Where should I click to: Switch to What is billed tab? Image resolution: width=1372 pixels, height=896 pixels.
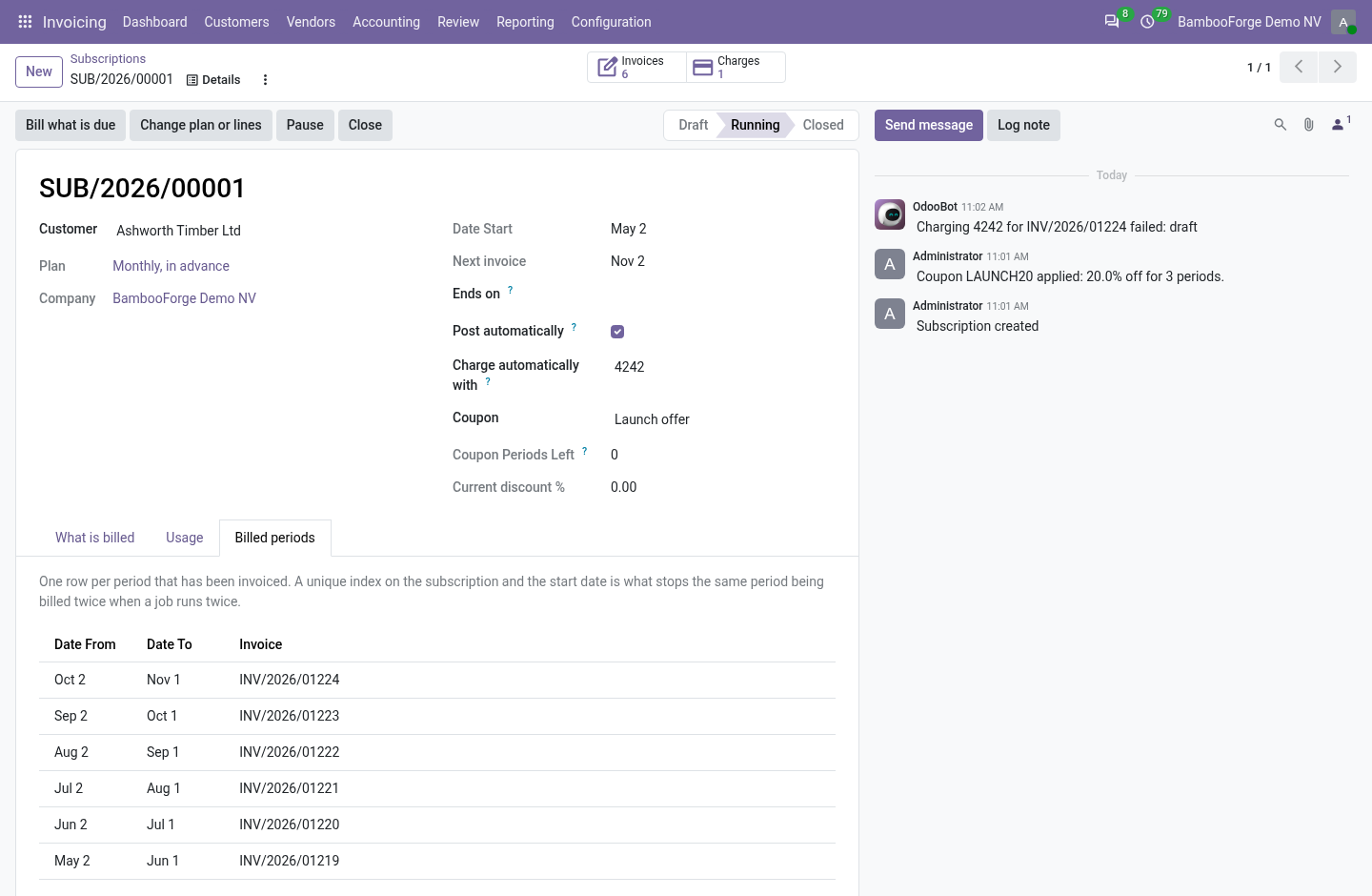click(95, 538)
